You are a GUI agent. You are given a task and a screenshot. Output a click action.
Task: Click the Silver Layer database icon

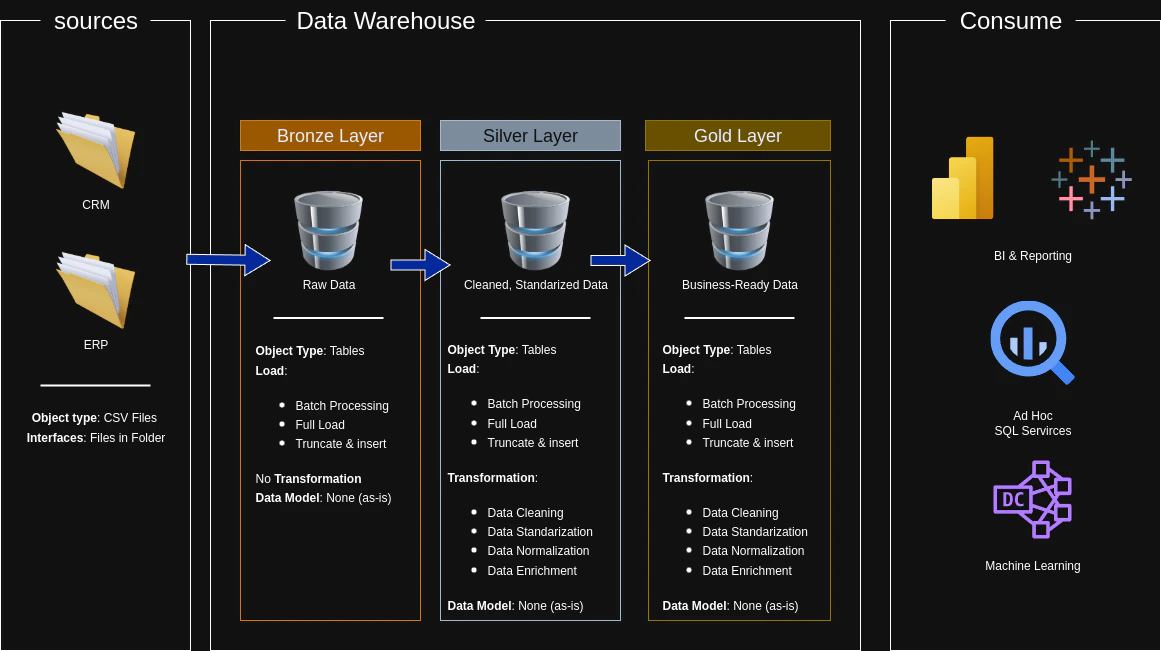(x=533, y=230)
